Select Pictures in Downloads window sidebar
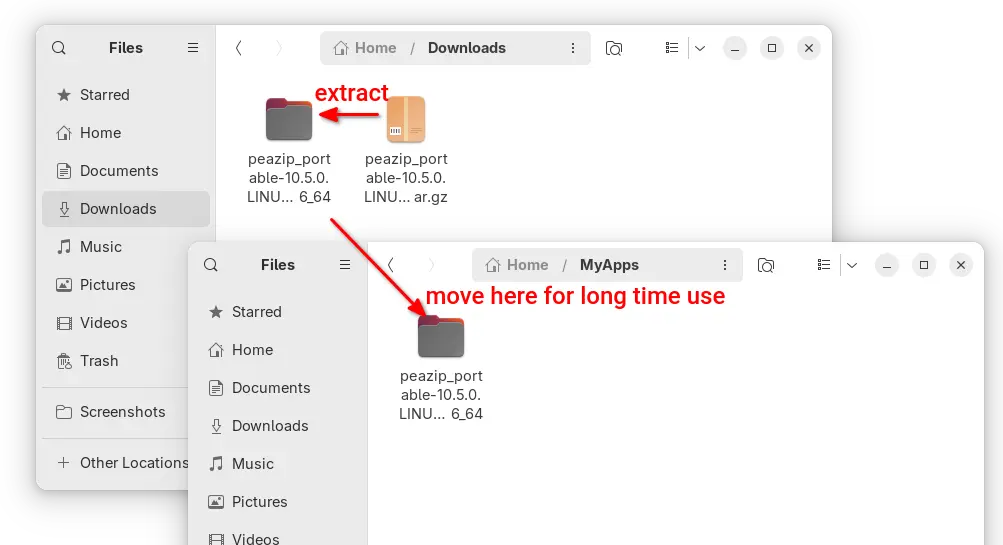1003x545 pixels. click(x=115, y=285)
